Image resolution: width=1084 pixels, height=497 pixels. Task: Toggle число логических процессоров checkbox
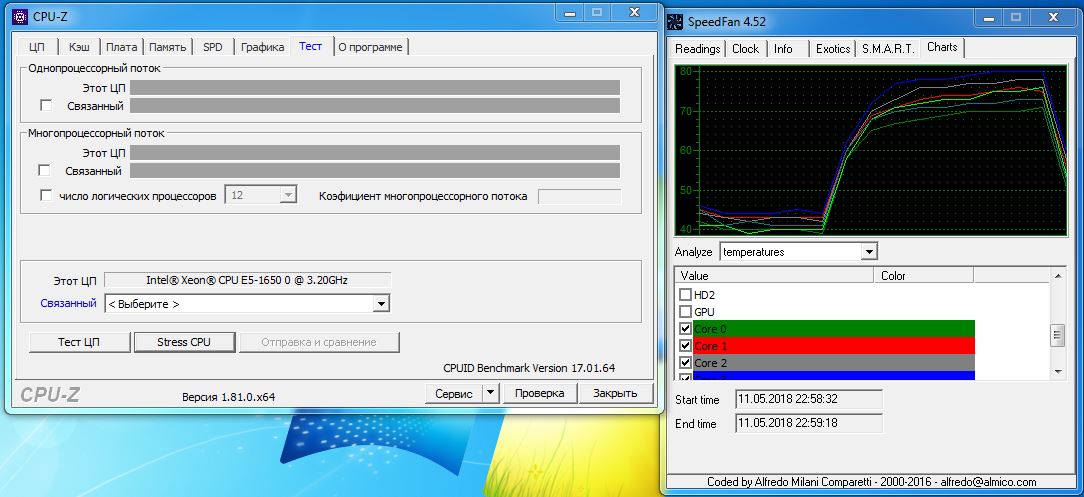[46, 196]
